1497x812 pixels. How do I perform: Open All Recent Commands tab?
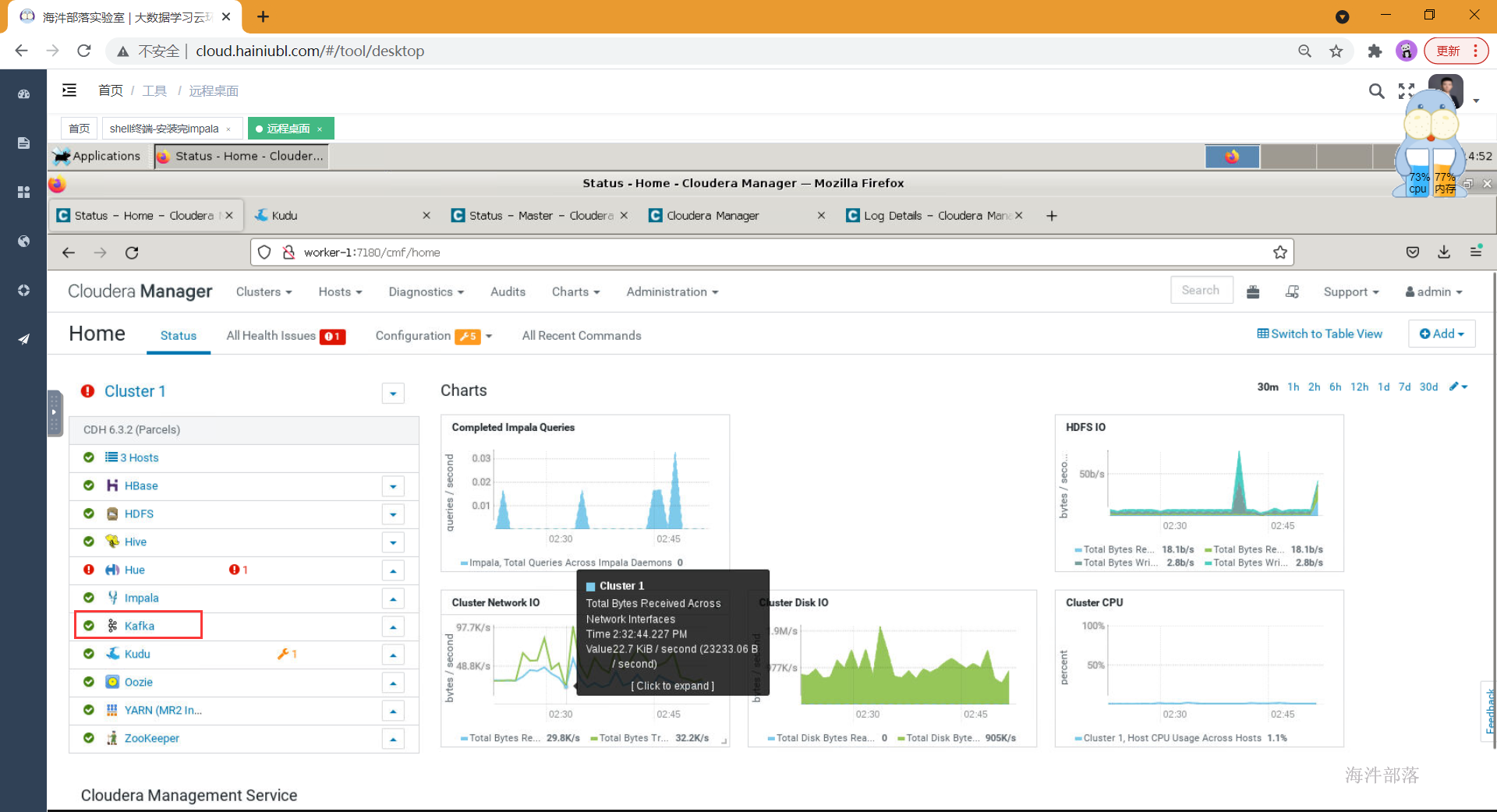(582, 336)
